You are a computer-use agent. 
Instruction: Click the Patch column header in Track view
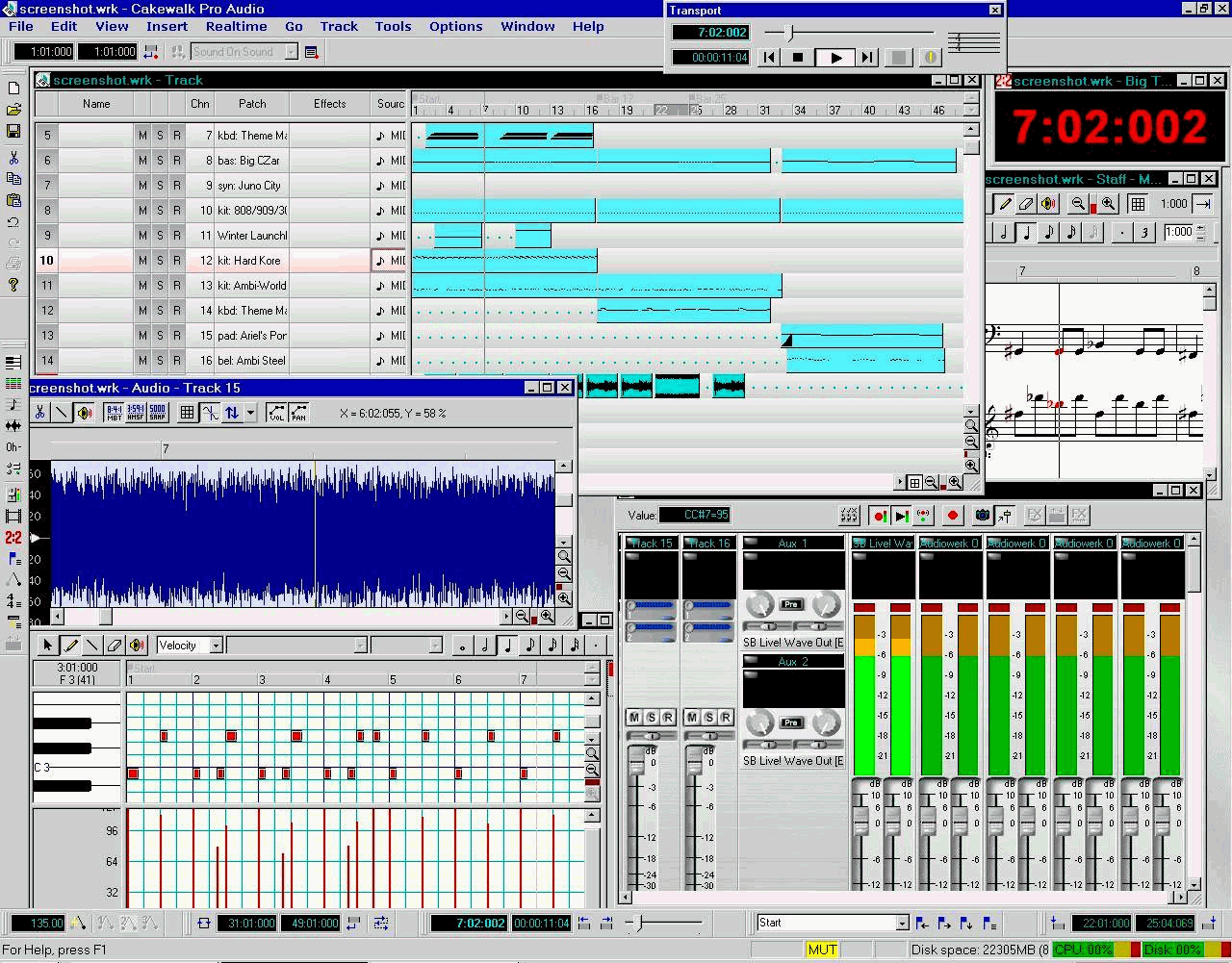(x=252, y=104)
